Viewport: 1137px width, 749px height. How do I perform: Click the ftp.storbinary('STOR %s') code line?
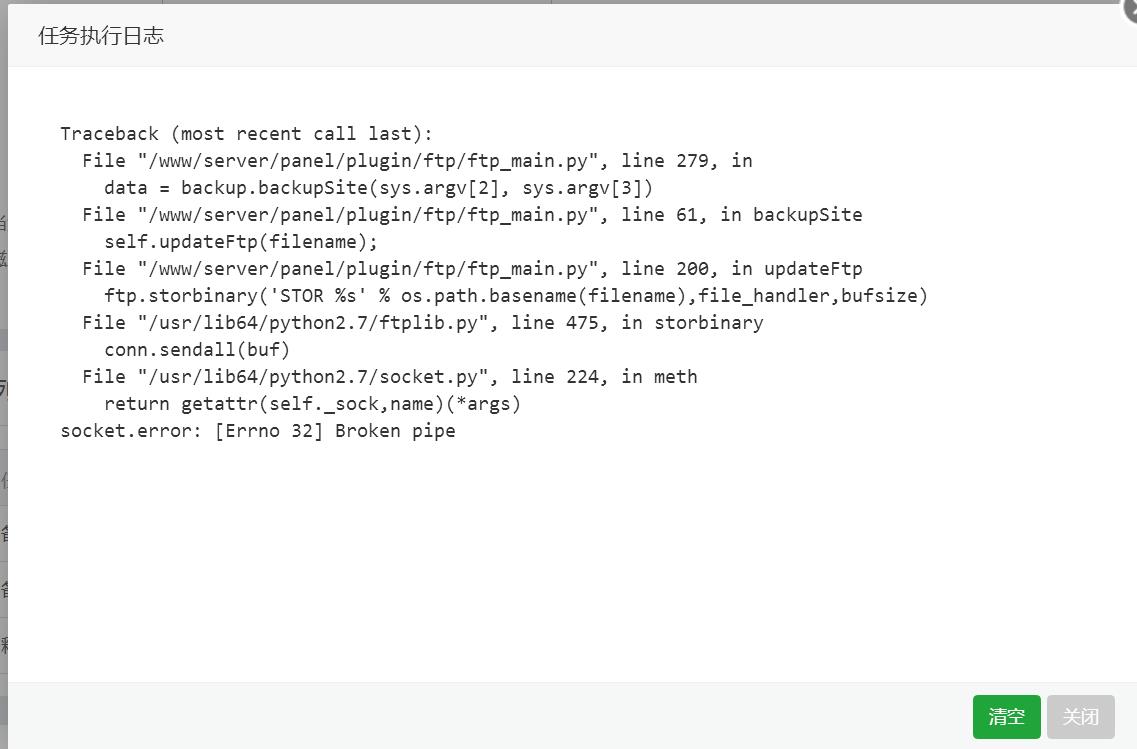click(516, 296)
